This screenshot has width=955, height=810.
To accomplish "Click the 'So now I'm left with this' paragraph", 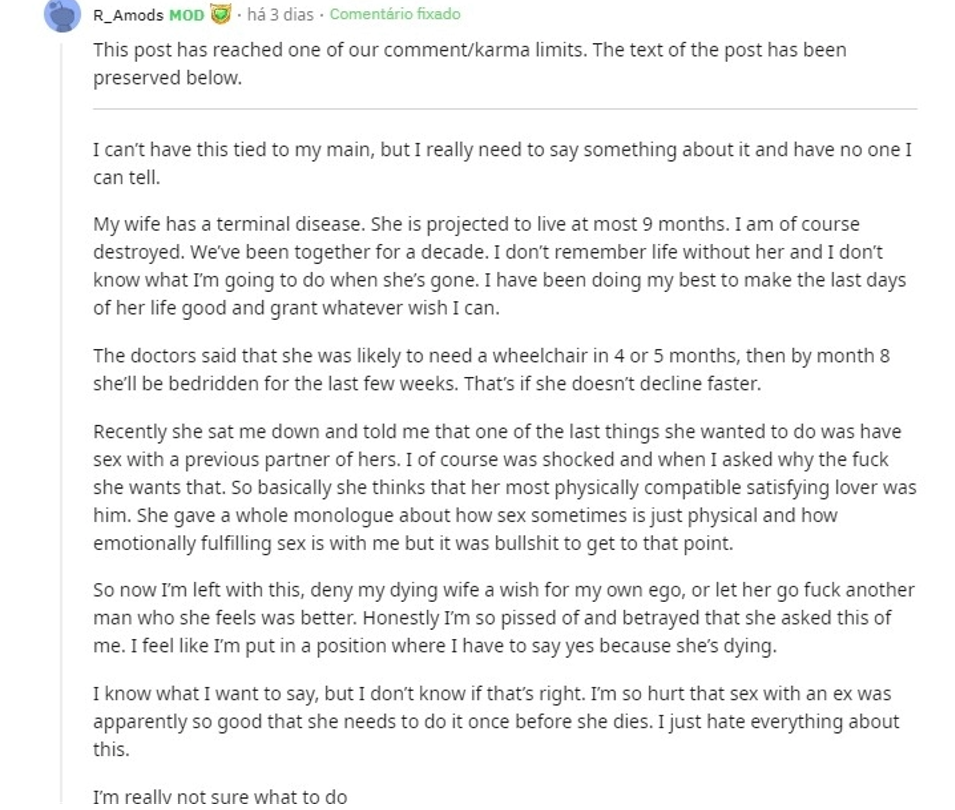I will coord(504,618).
